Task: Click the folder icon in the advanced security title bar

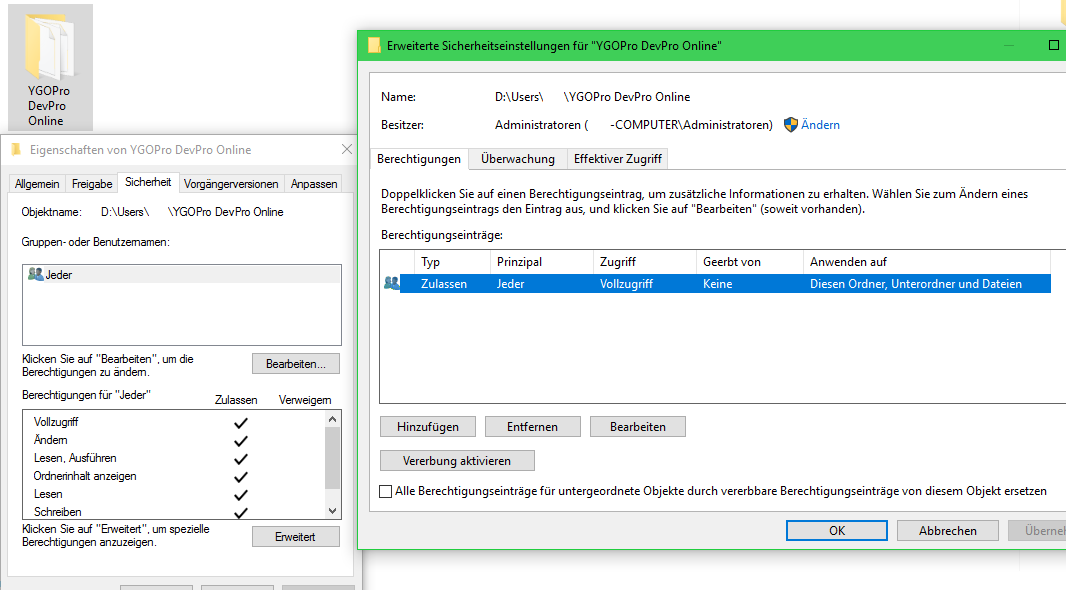Action: coord(374,46)
